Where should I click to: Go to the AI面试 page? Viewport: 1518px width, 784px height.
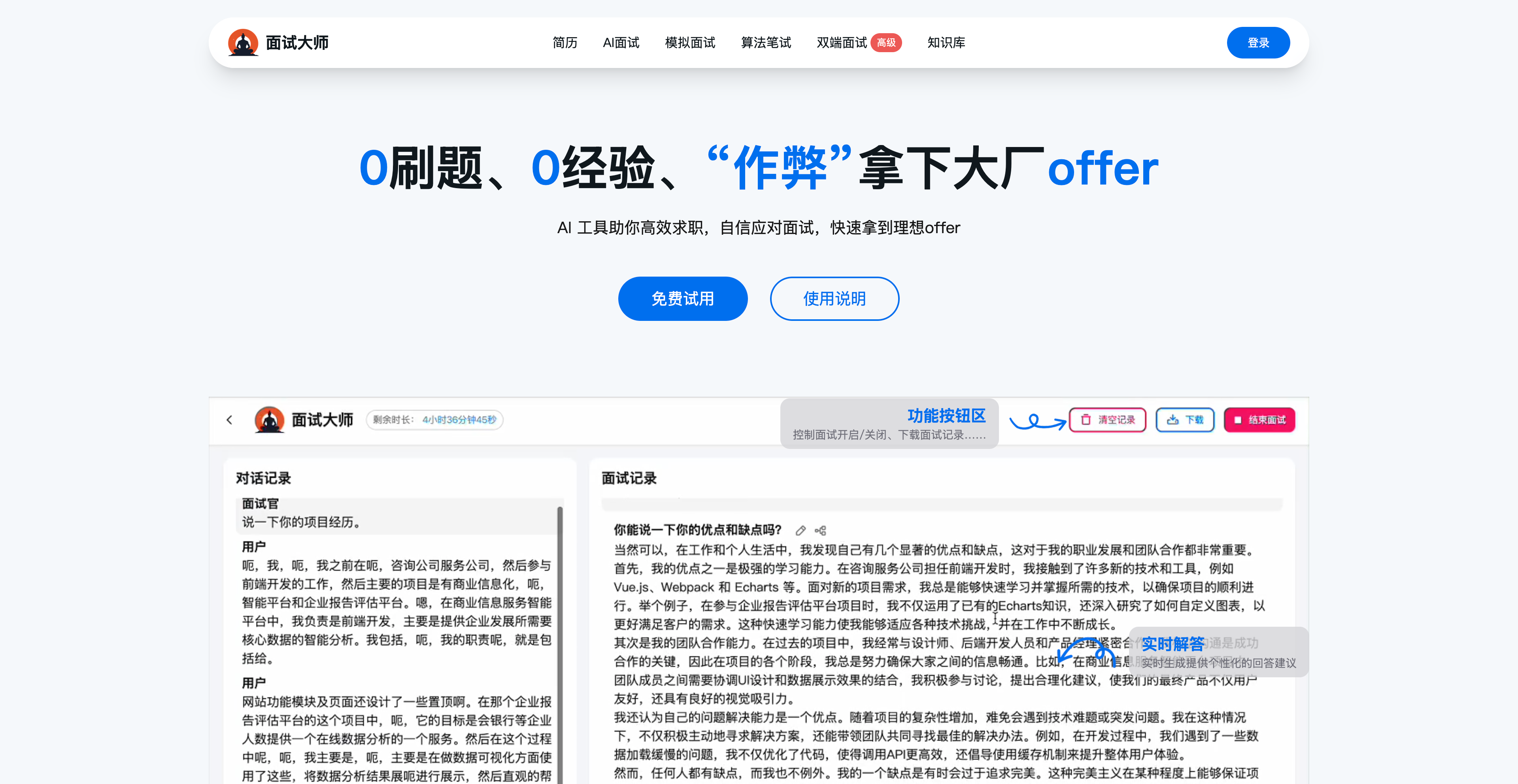pos(621,42)
